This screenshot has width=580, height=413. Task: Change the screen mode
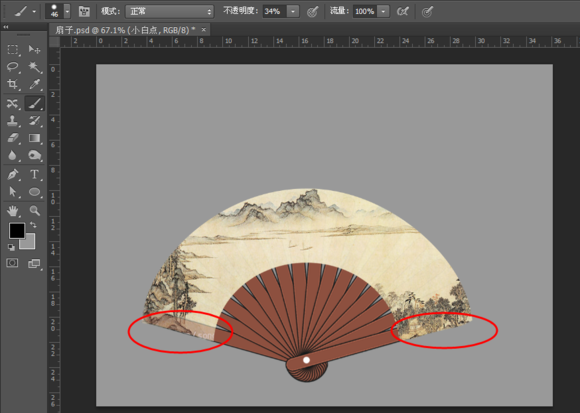34,263
